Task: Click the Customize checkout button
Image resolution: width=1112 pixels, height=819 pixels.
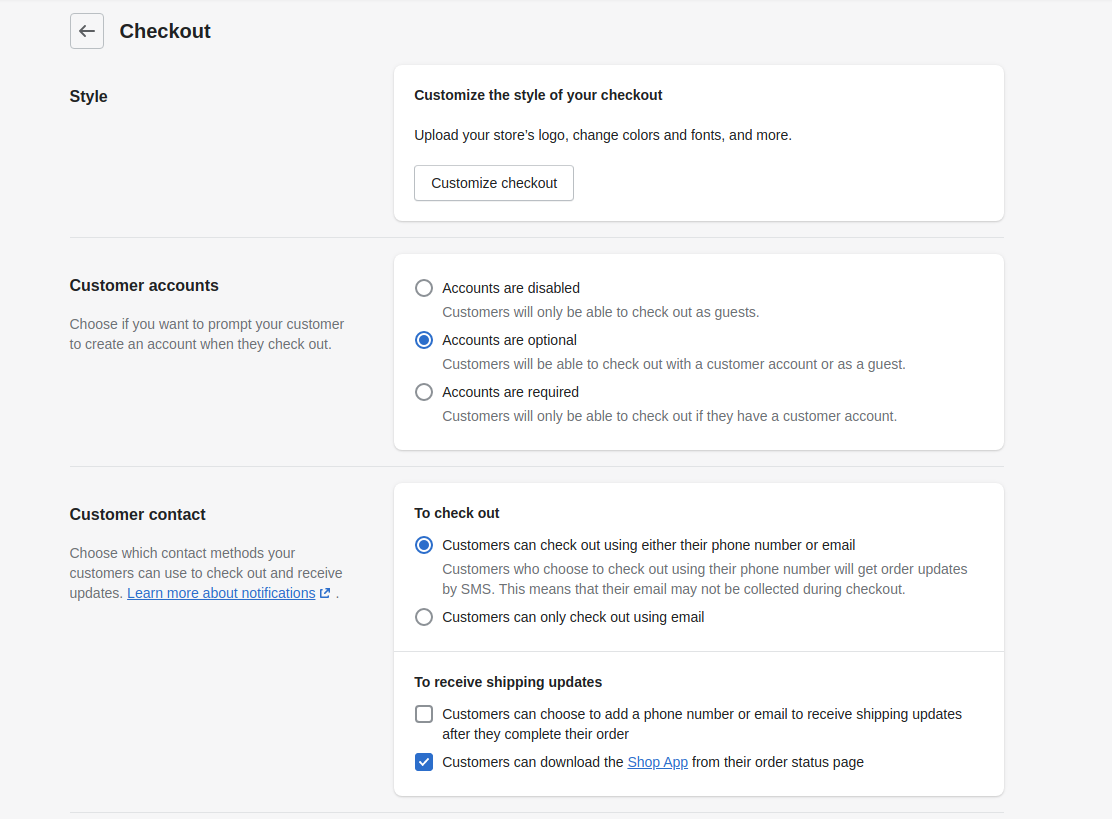Action: pyautogui.click(x=494, y=183)
